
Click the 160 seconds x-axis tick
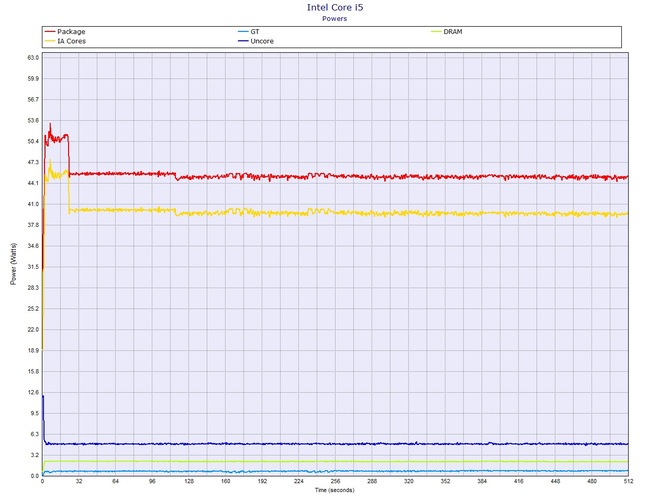click(x=226, y=481)
